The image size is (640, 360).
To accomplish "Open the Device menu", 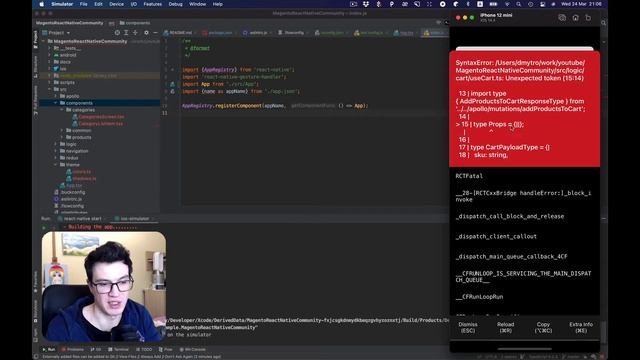I will 116,4.
